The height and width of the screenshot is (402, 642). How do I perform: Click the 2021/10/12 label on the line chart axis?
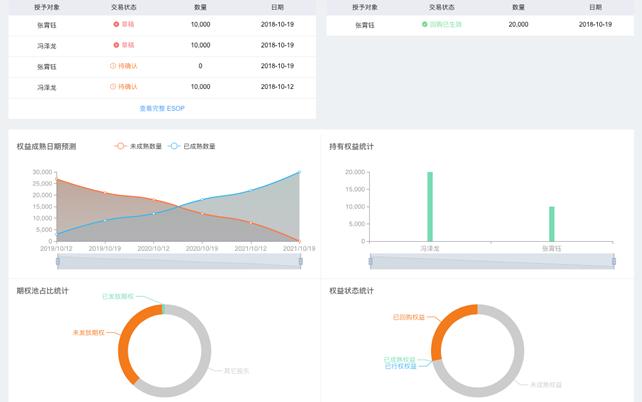pyautogui.click(x=251, y=248)
